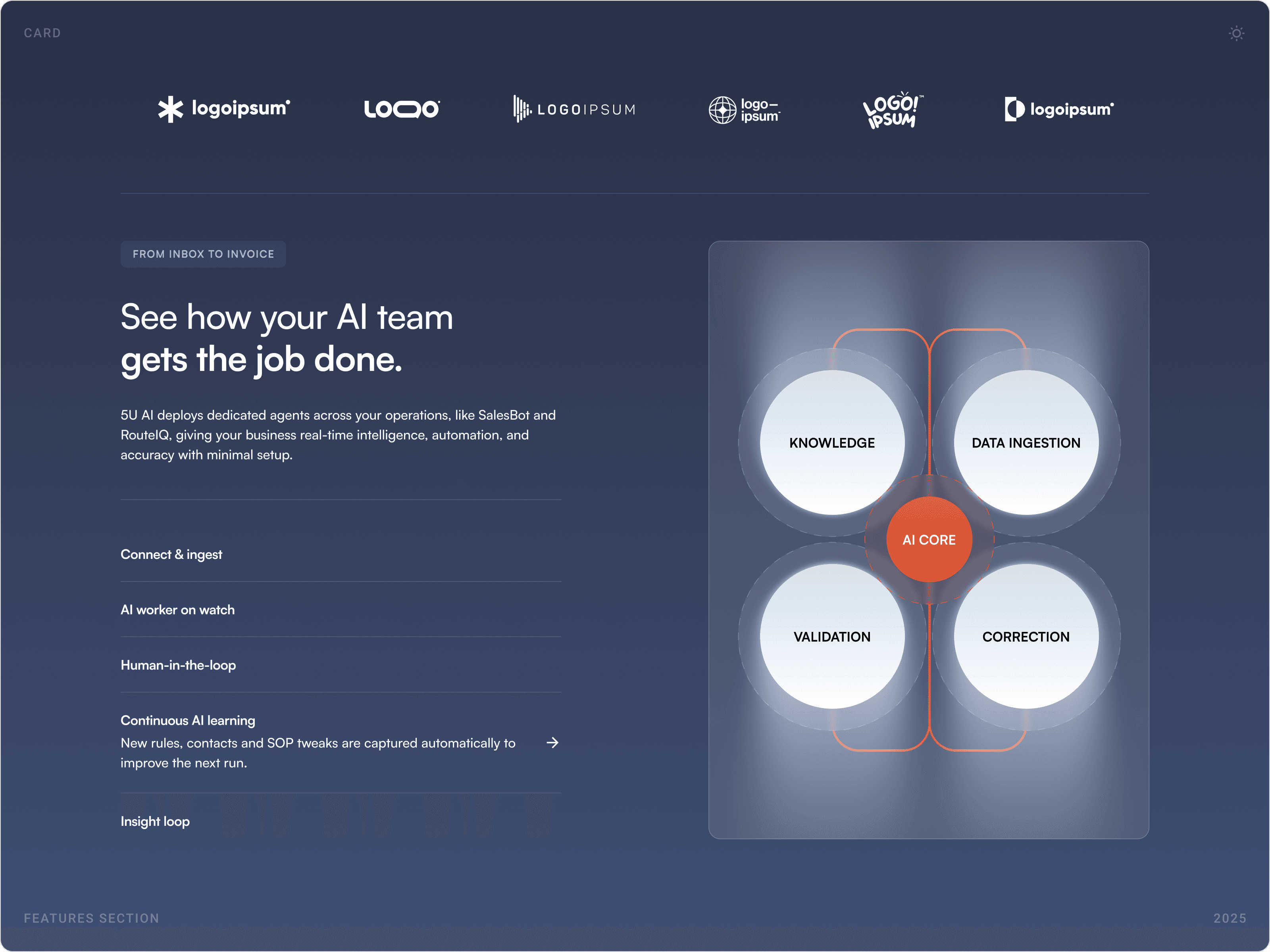Click the KNOWLEDGE node circle
The height and width of the screenshot is (952, 1270).
[831, 442]
